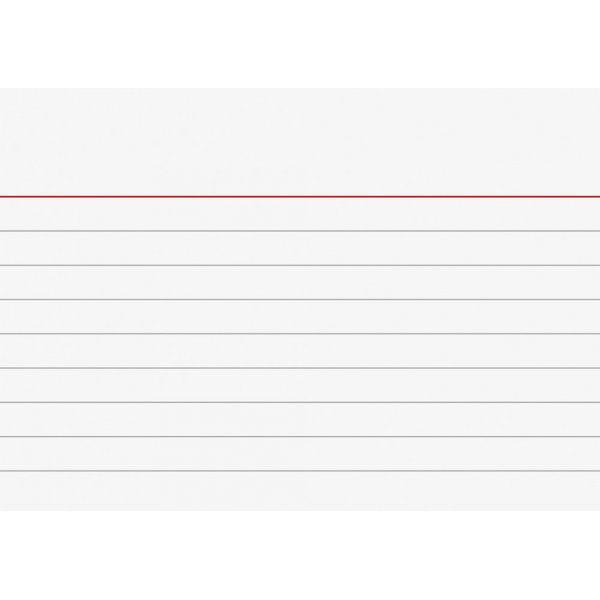Screen dimensions: 600x600
Task: Click the card's bottom margin below the last line
Action: pyautogui.click(x=300, y=490)
